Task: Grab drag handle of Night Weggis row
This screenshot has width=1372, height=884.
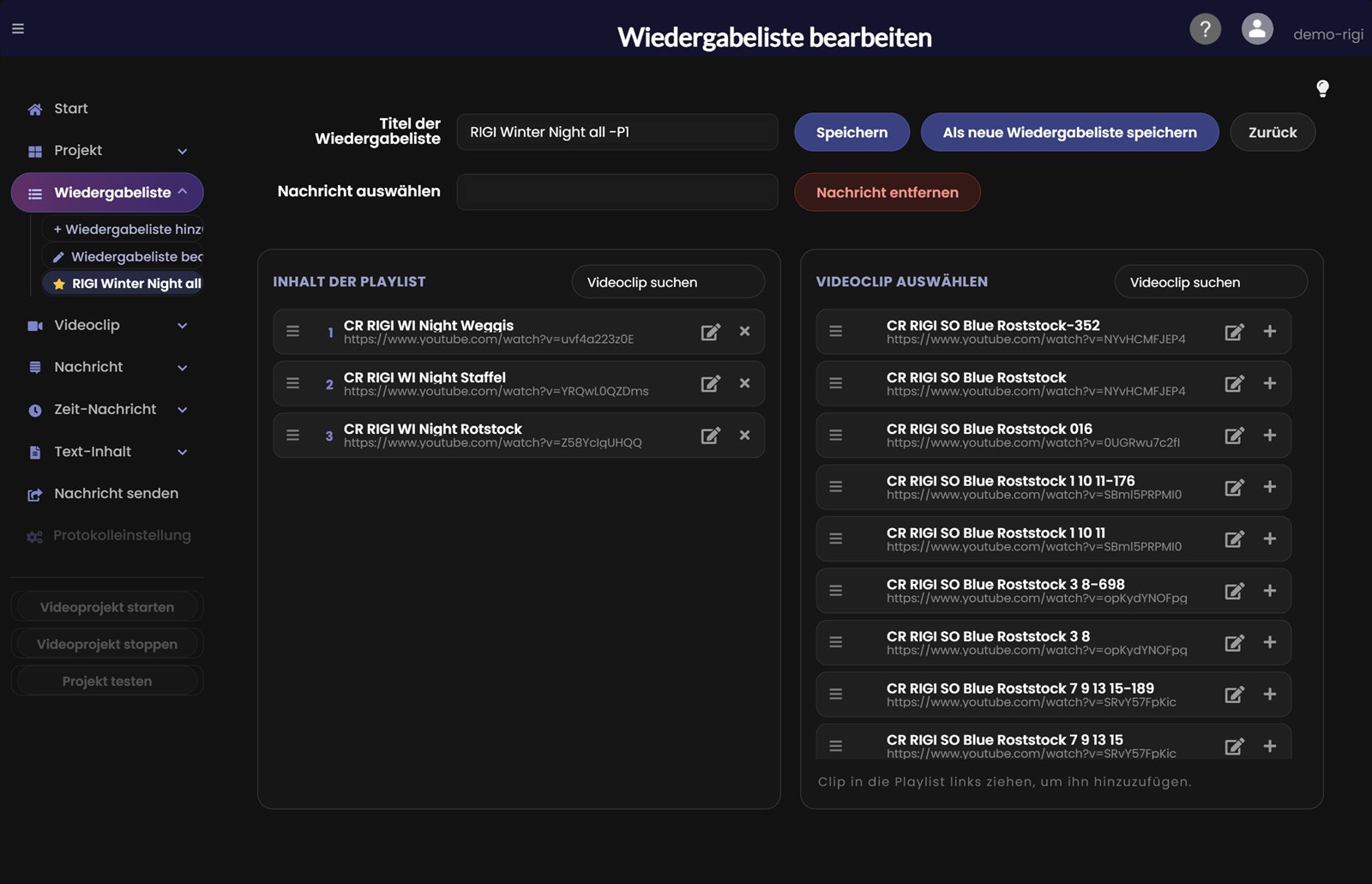Action: coord(292,332)
